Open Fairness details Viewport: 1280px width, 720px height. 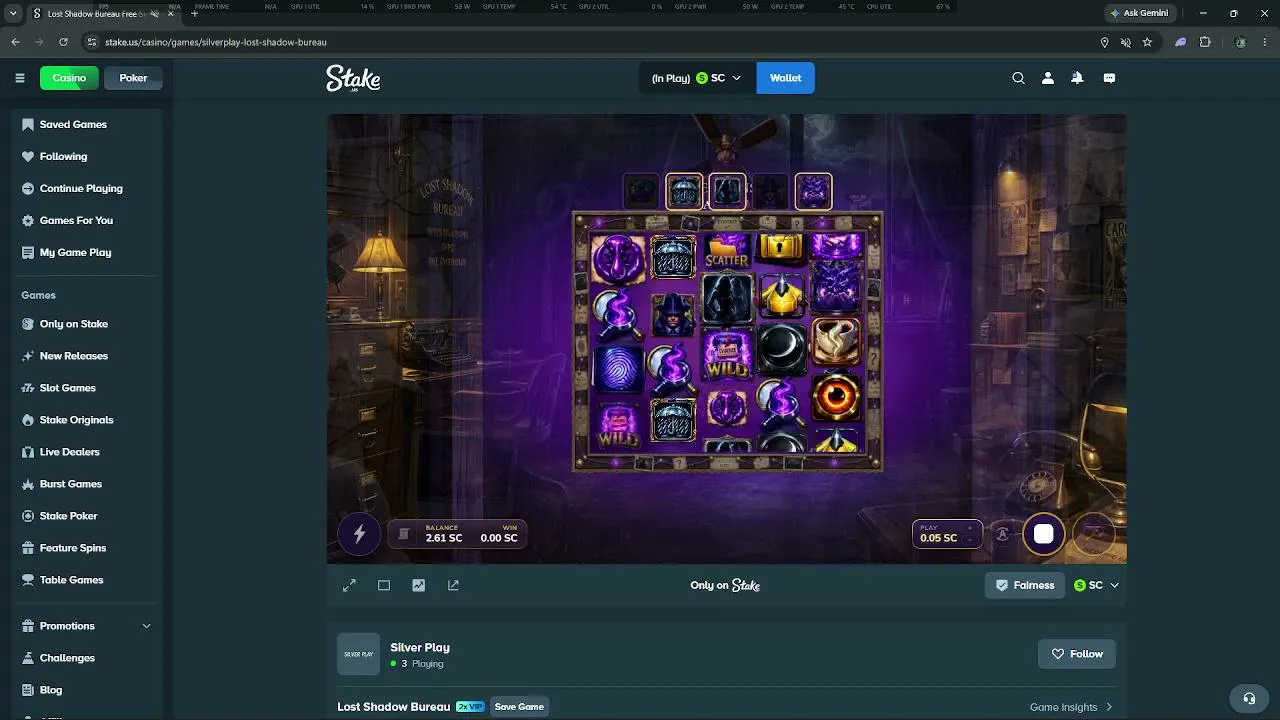click(x=1025, y=585)
